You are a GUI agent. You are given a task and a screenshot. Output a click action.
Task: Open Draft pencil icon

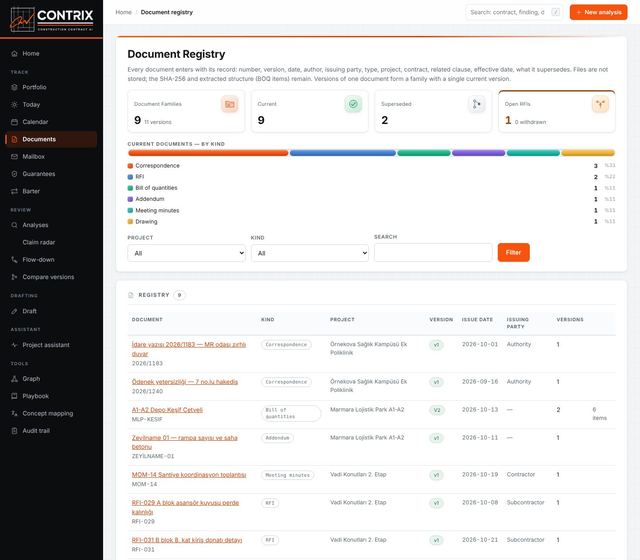click(x=14, y=311)
